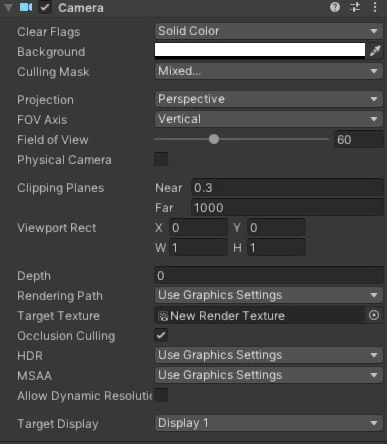Toggle Allow Dynamic Resolution checkbox
Screen dimensions: 387x444
(161, 395)
